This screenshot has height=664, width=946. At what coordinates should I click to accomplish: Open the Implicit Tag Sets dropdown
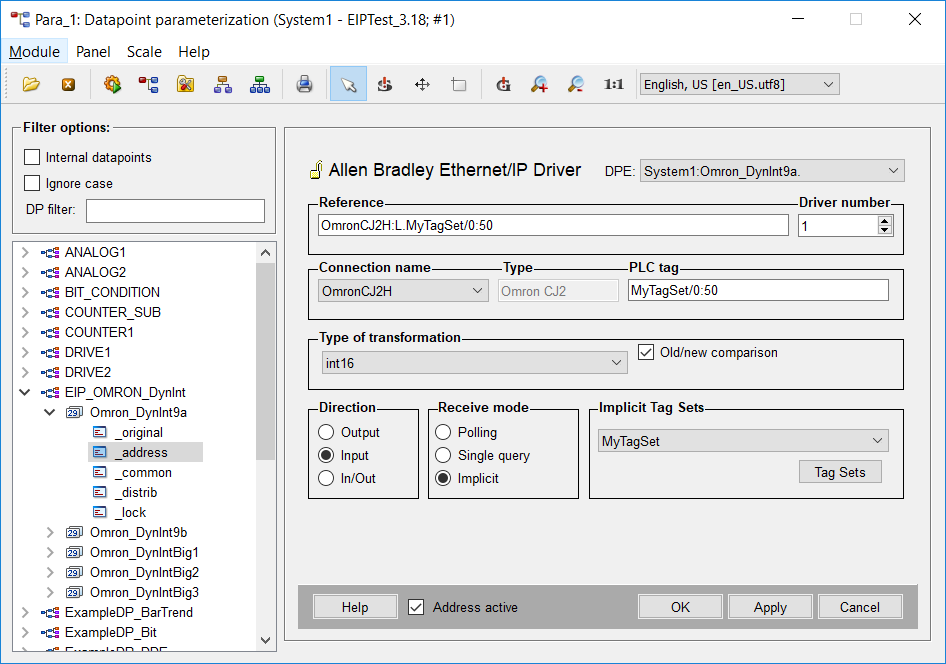(743, 441)
